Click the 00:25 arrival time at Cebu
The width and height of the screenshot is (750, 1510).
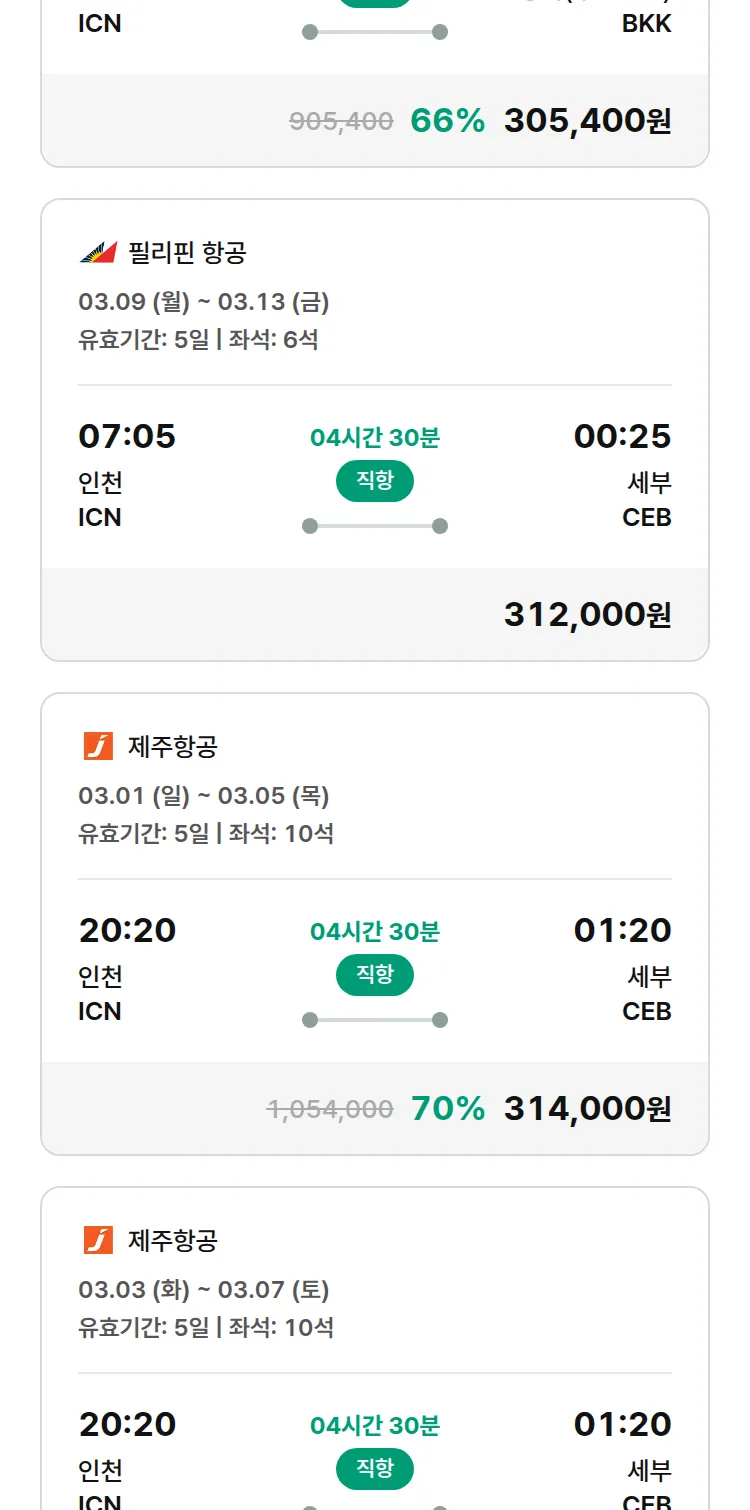click(622, 436)
